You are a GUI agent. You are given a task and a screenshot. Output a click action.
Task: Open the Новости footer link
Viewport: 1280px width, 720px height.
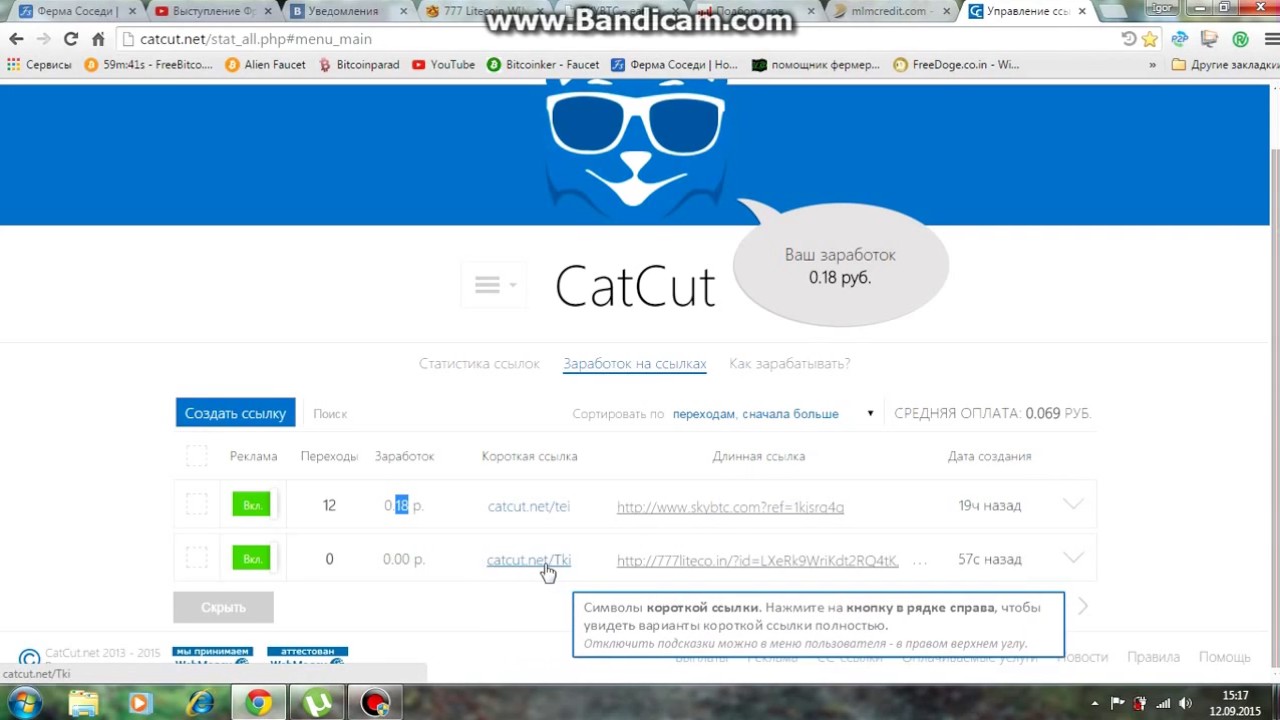1082,657
